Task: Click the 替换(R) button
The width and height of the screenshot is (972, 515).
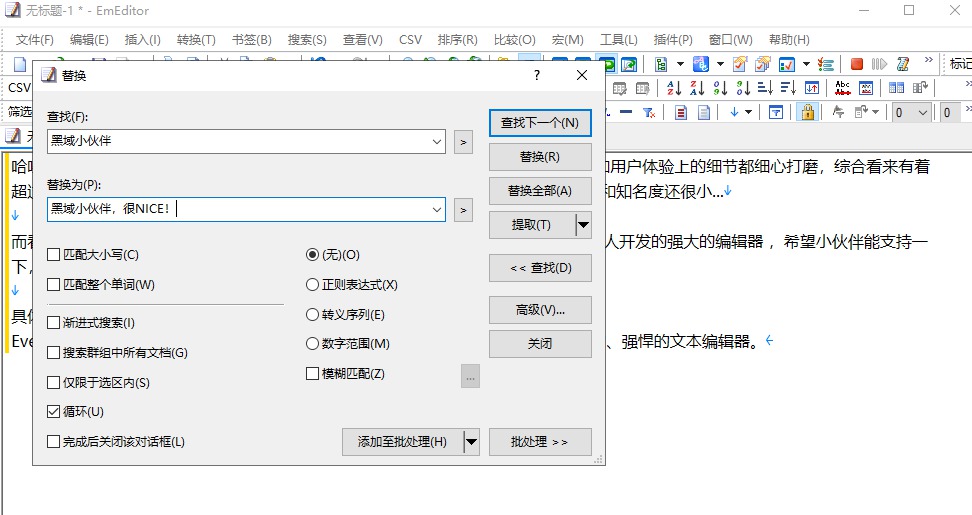Action: coord(540,157)
